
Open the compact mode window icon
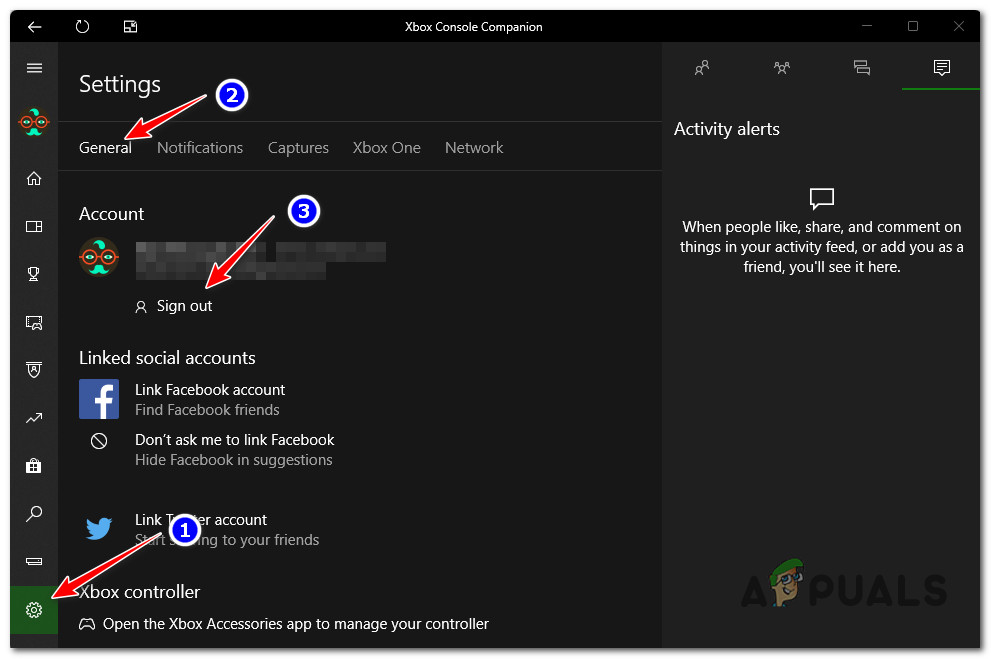coord(130,27)
